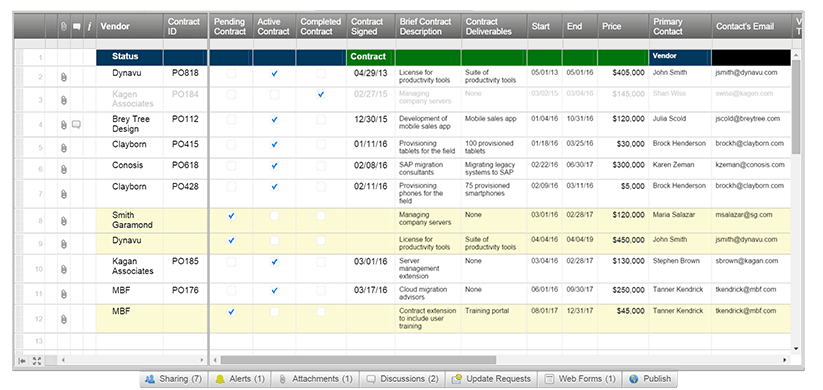This screenshot has height=390, width=823.
Task: Open attachment paperclip on Kagan Associates PO184 row
Action: coord(64,100)
